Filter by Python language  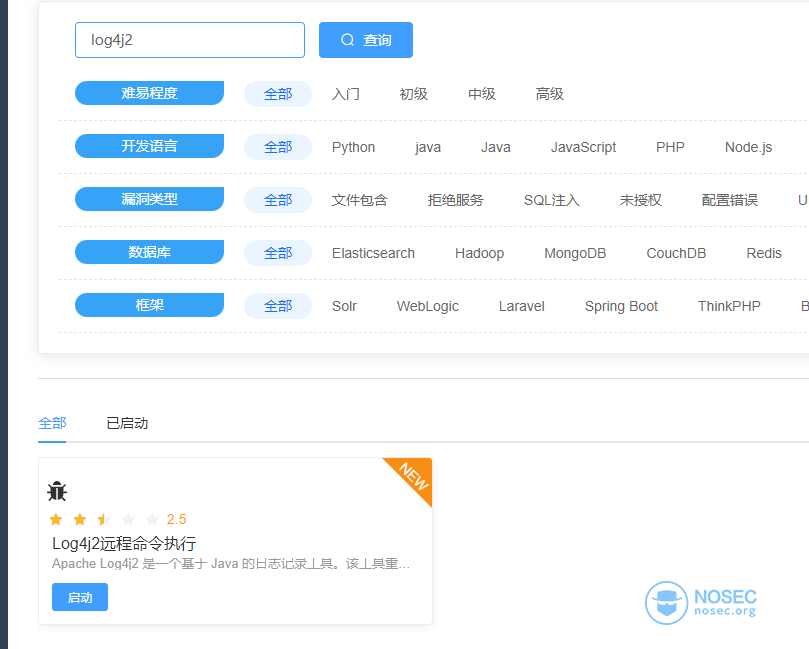(x=353, y=148)
